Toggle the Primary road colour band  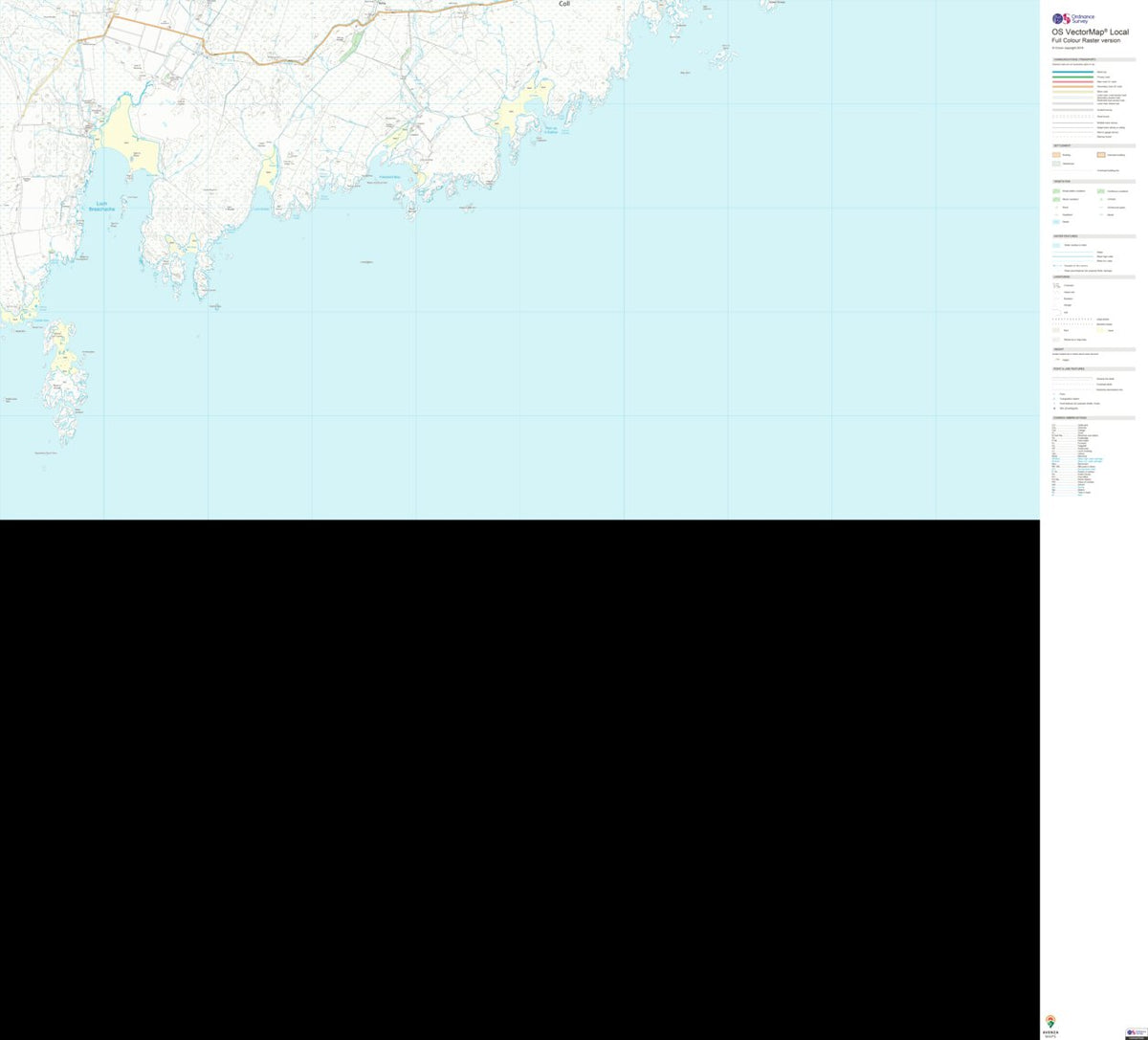pyautogui.click(x=1072, y=77)
